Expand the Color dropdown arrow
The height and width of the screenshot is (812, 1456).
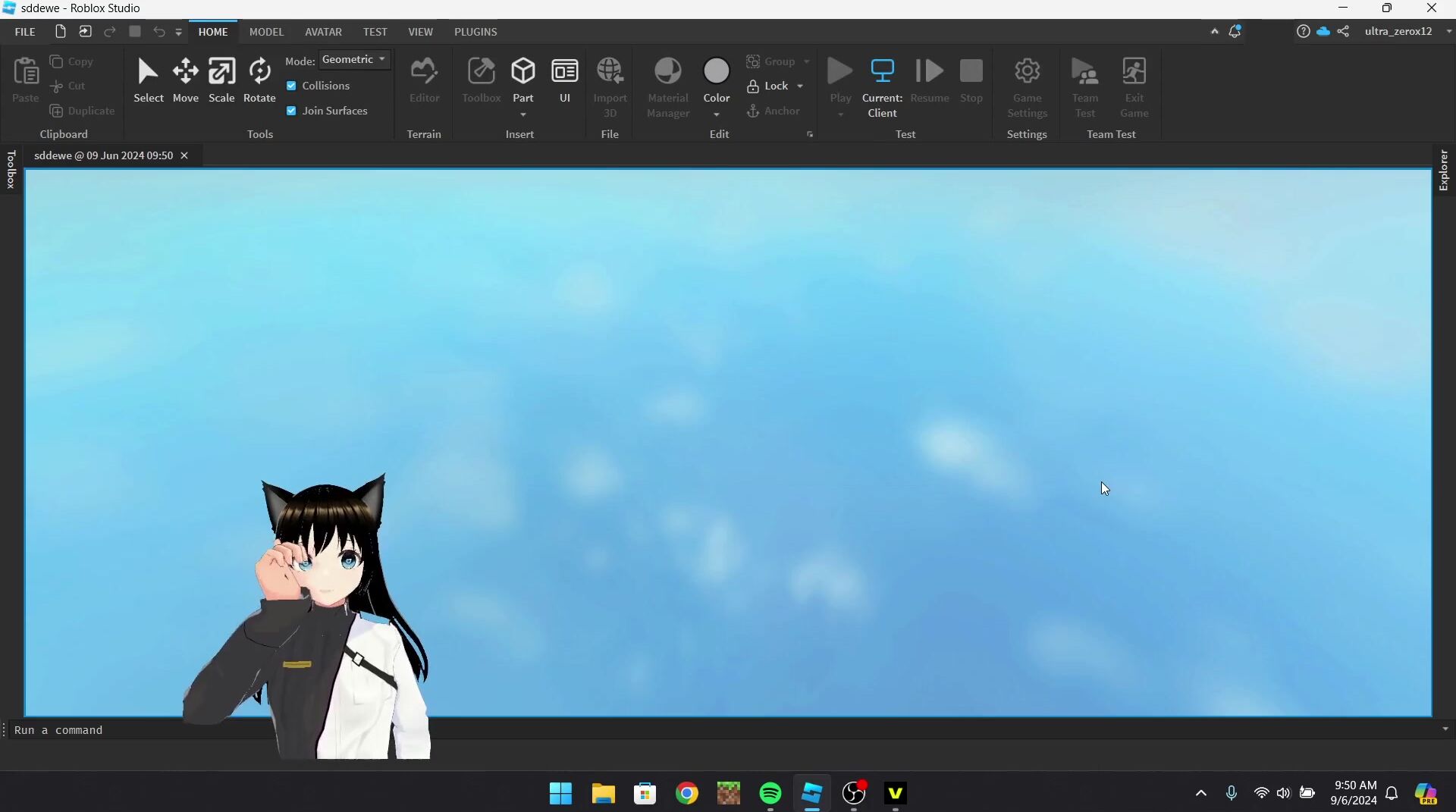click(x=716, y=114)
